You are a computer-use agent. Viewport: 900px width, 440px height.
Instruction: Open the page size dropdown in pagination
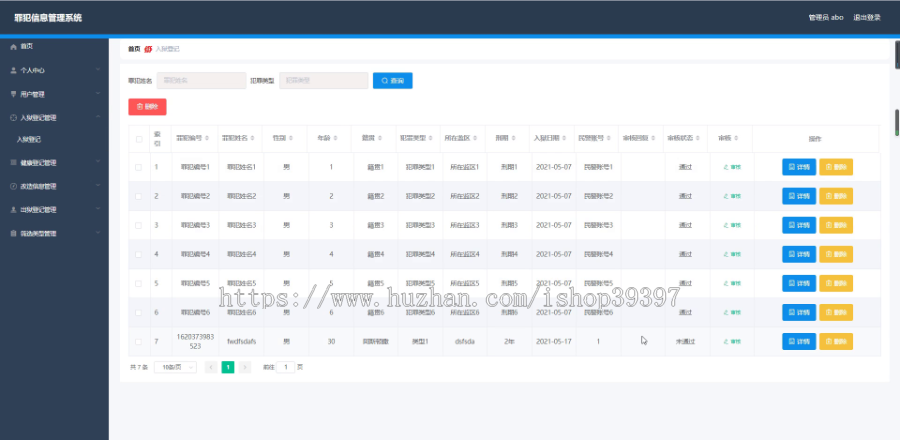(x=176, y=367)
